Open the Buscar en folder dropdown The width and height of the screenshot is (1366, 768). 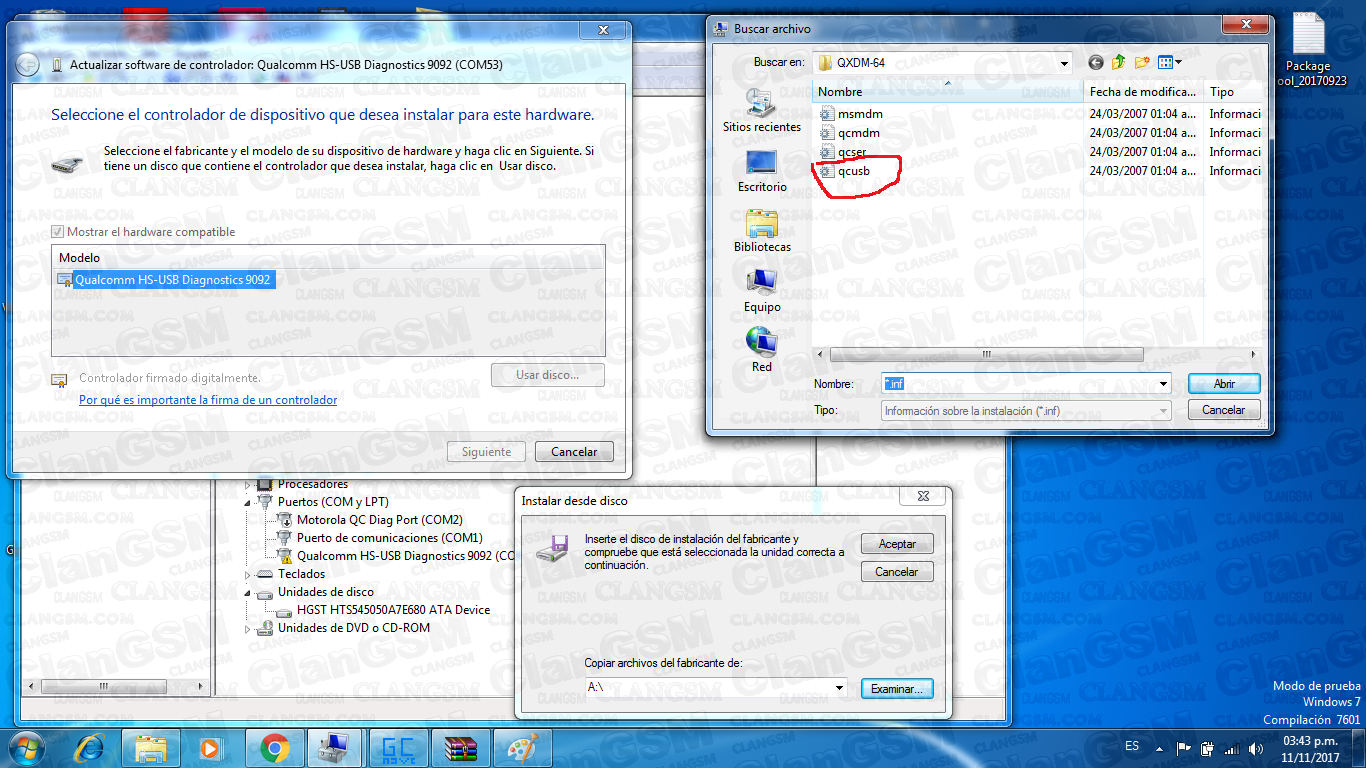pos(1064,62)
